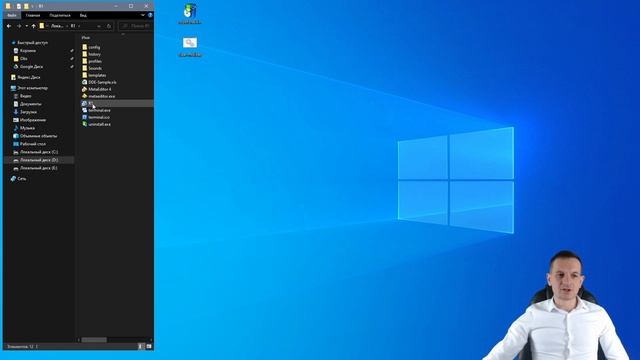Open Объемные объекты in navigation pane
The image size is (640, 360).
38,136
